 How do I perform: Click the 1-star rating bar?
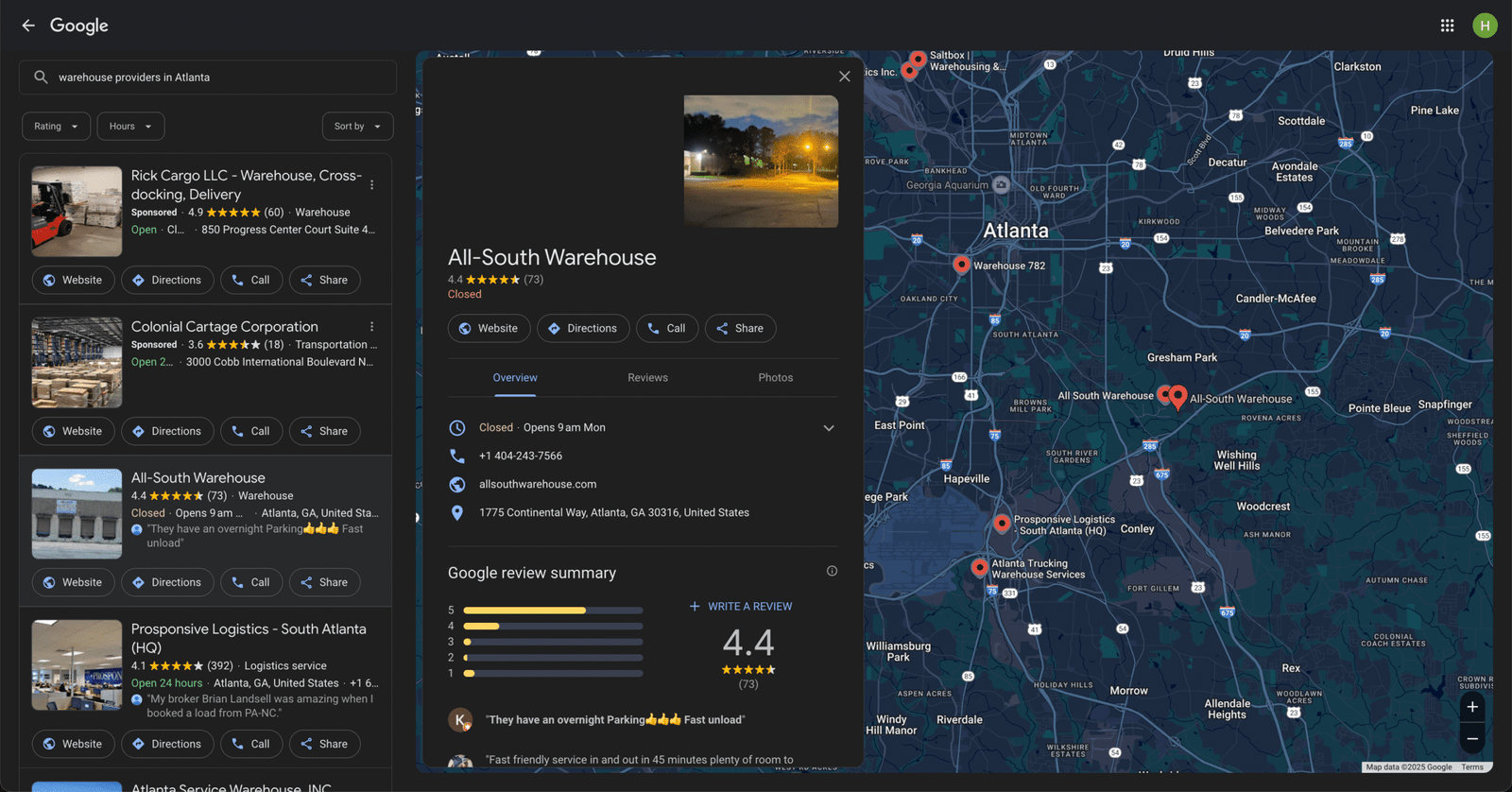[553, 674]
